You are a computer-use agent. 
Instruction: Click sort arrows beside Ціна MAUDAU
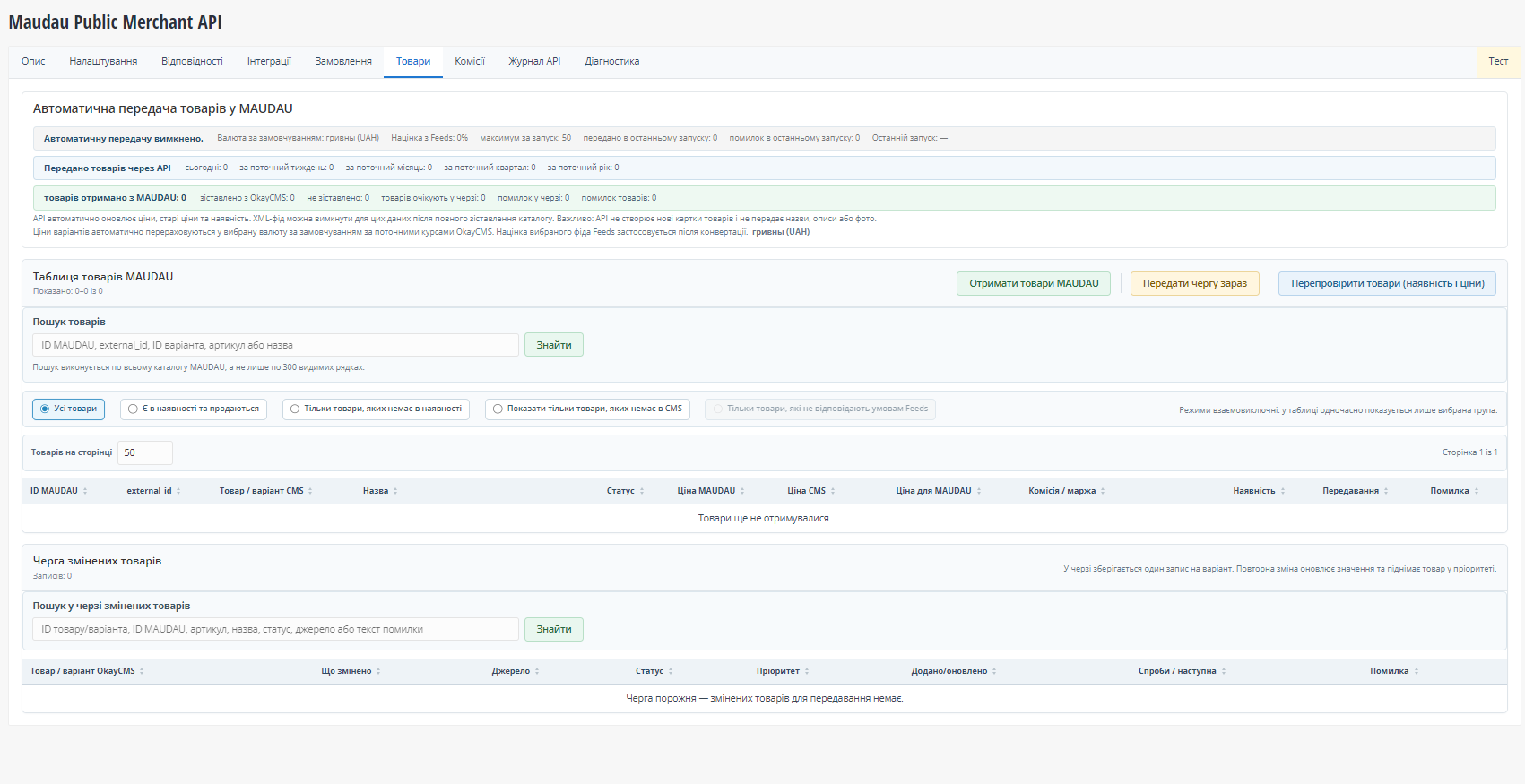742,491
